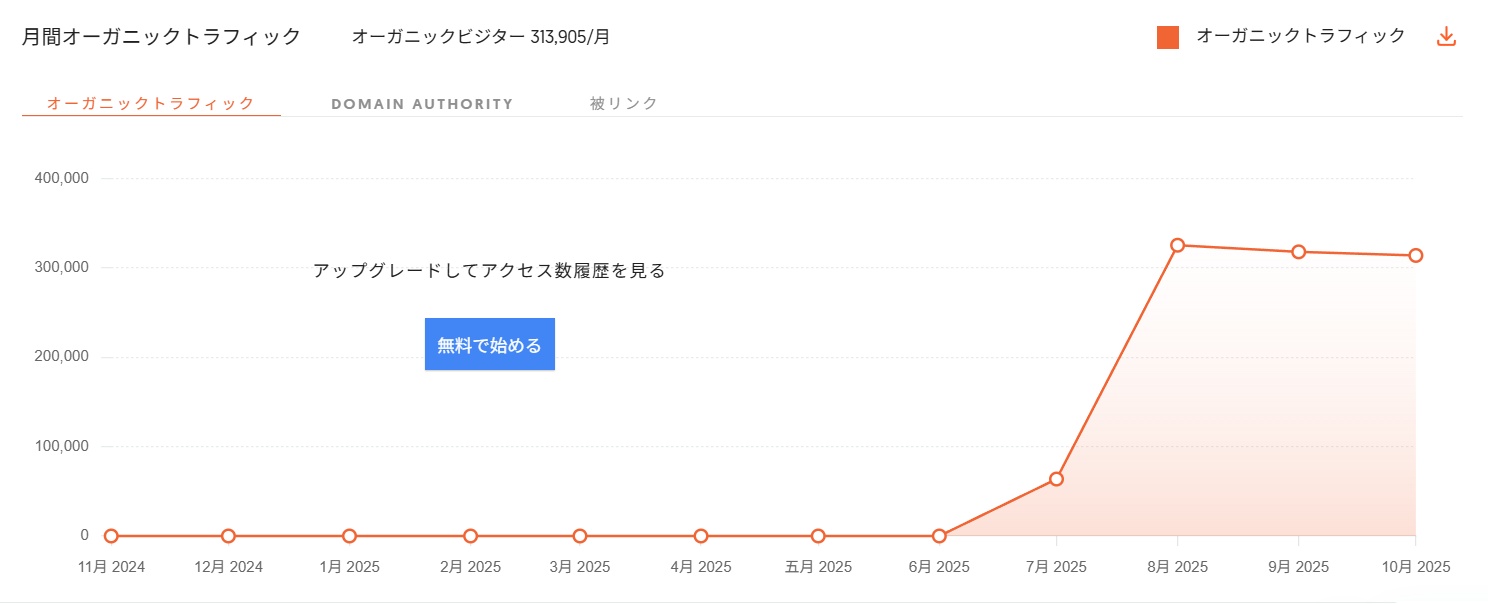The width and height of the screenshot is (1488, 604).
Task: Click the download icon in top right corner
Action: tap(1446, 35)
